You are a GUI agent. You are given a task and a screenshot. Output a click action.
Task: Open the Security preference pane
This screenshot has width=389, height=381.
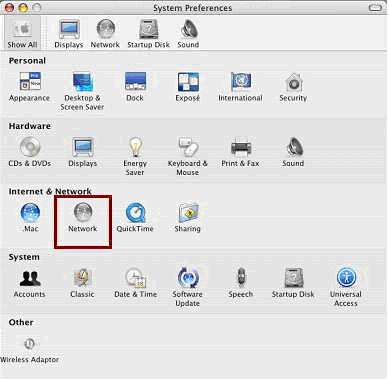[293, 87]
